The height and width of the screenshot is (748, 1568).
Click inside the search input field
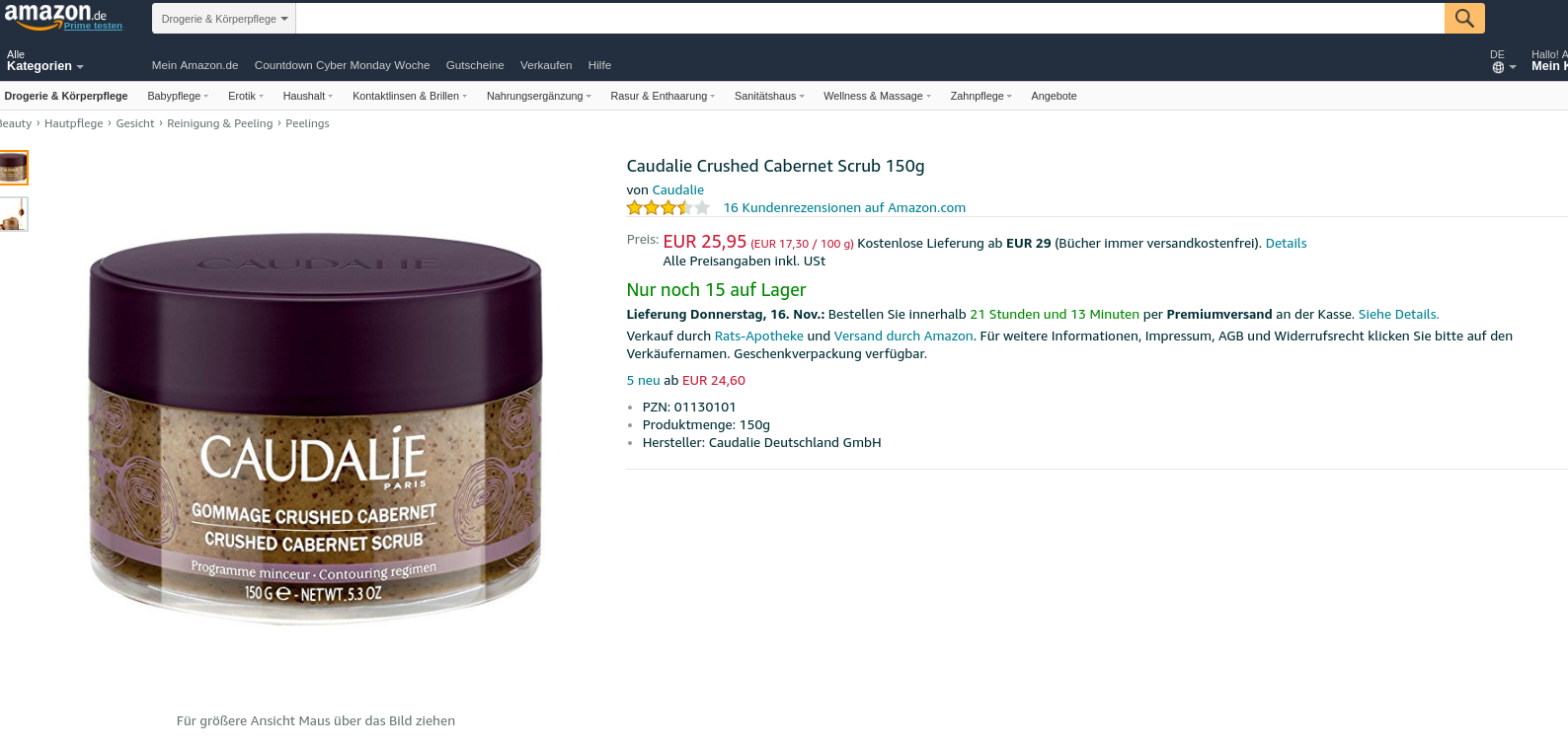coord(869,19)
